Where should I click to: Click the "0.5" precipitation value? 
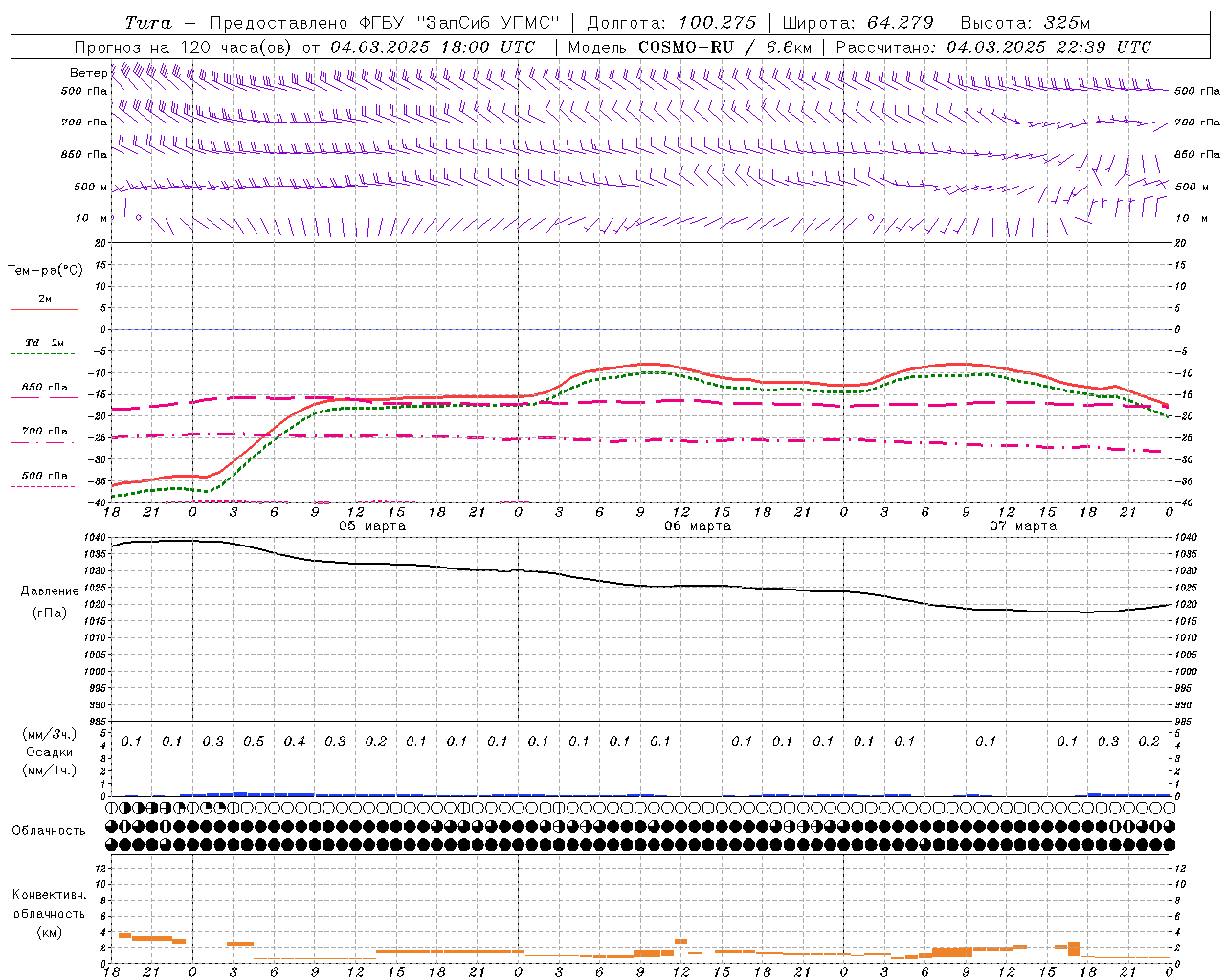pos(254,742)
